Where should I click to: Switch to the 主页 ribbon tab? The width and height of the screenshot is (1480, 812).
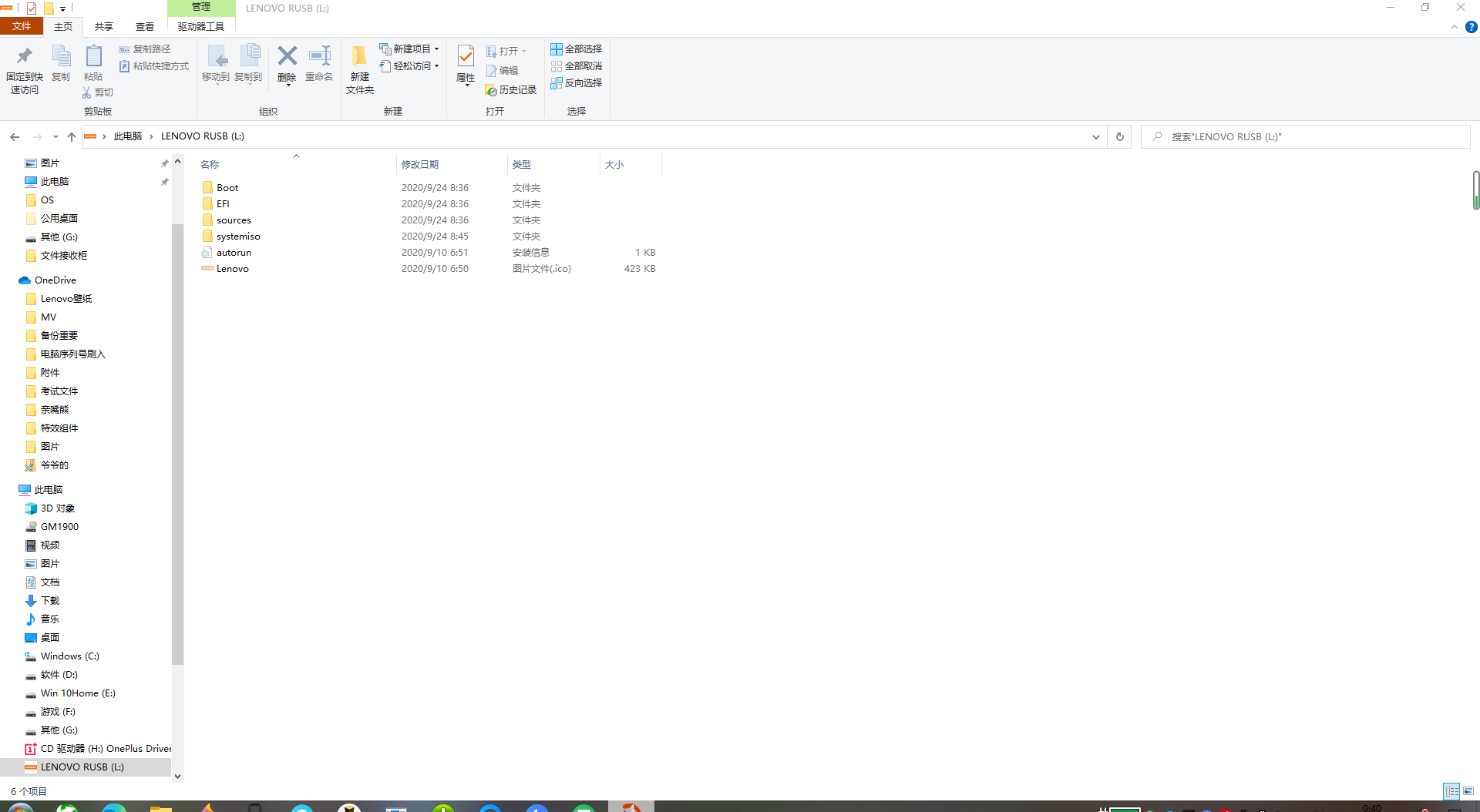click(x=63, y=26)
